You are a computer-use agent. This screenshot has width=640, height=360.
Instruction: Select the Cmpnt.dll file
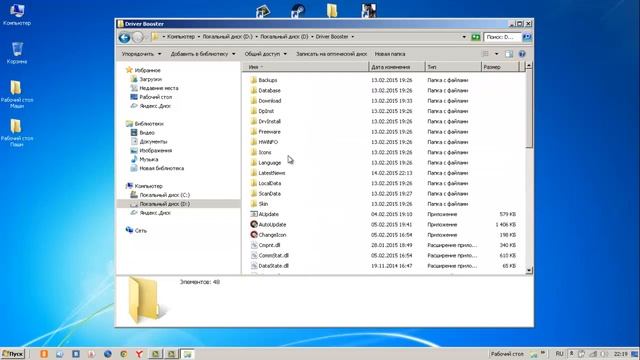pos(269,245)
